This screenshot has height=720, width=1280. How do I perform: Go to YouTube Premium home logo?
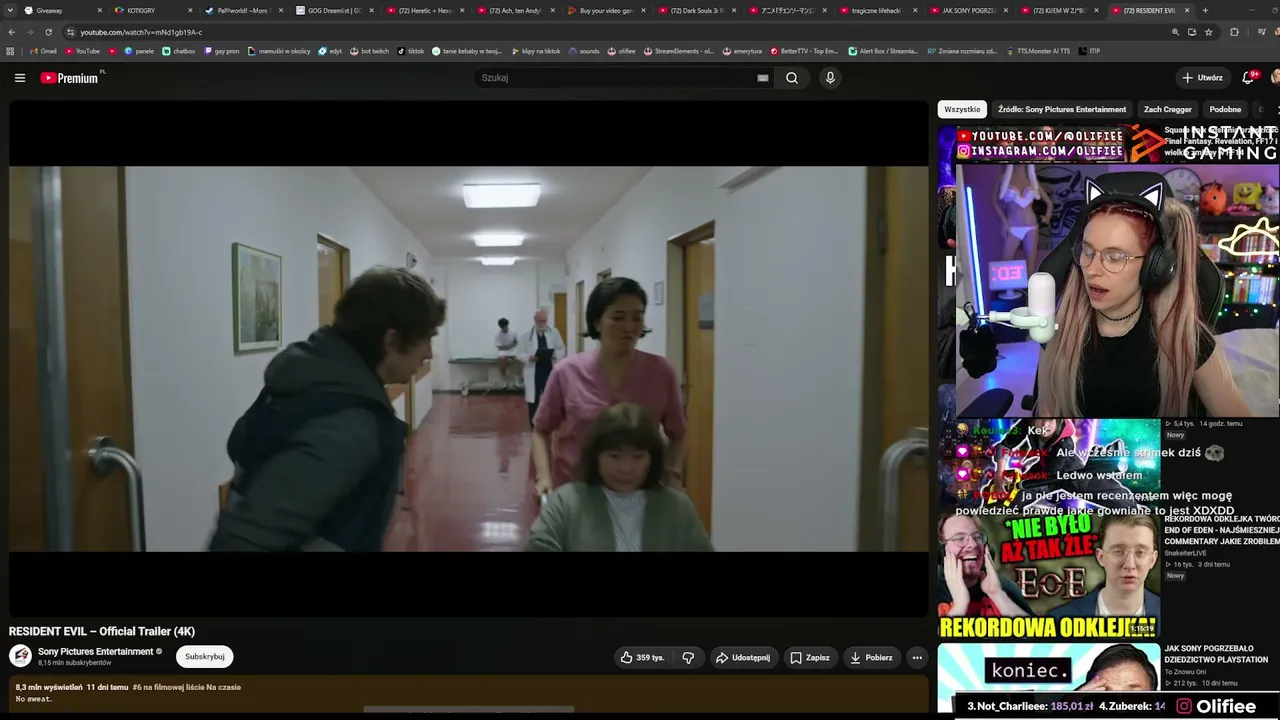tap(70, 78)
